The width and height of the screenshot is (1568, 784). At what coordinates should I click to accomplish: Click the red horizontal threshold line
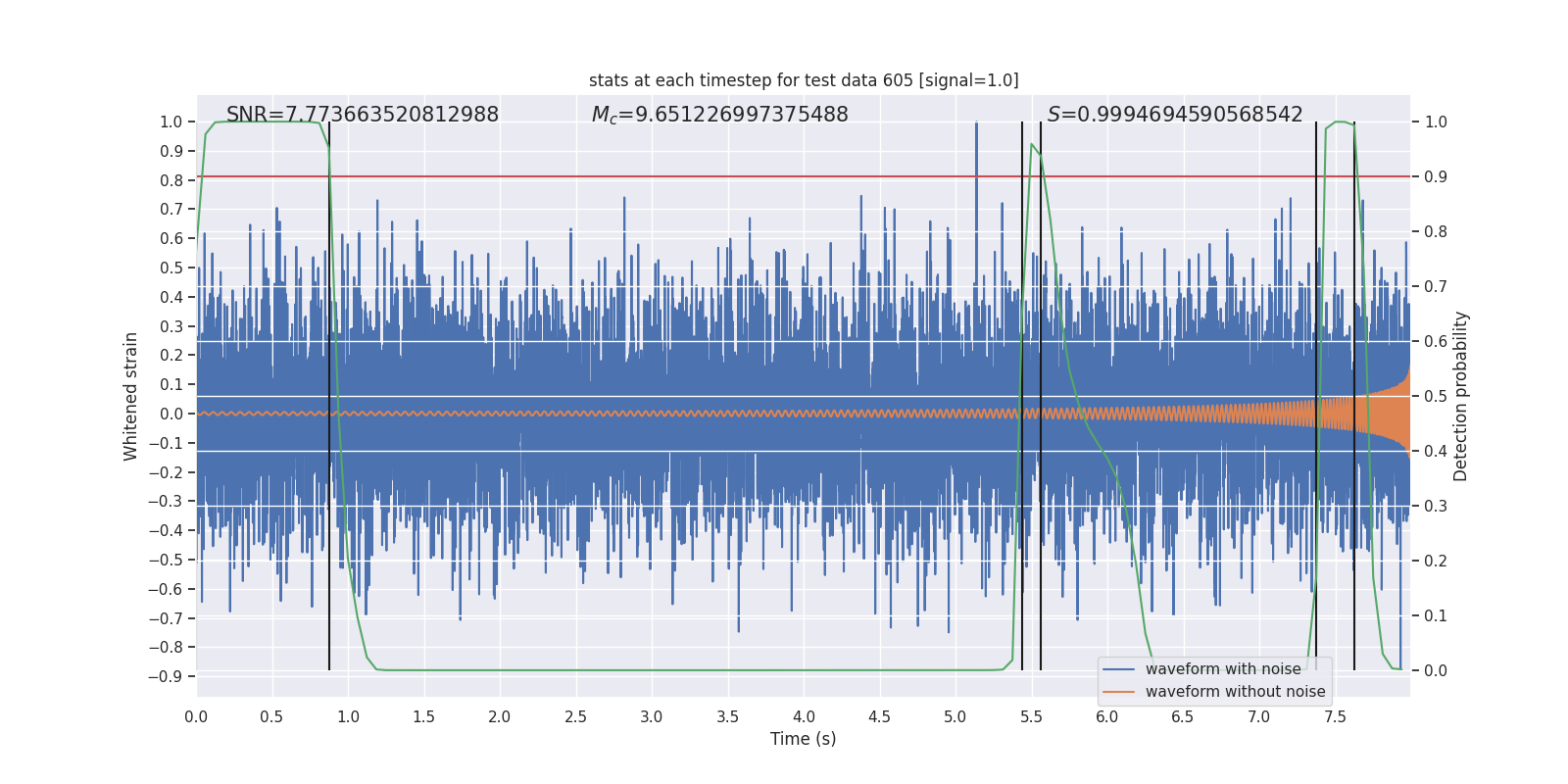(804, 176)
